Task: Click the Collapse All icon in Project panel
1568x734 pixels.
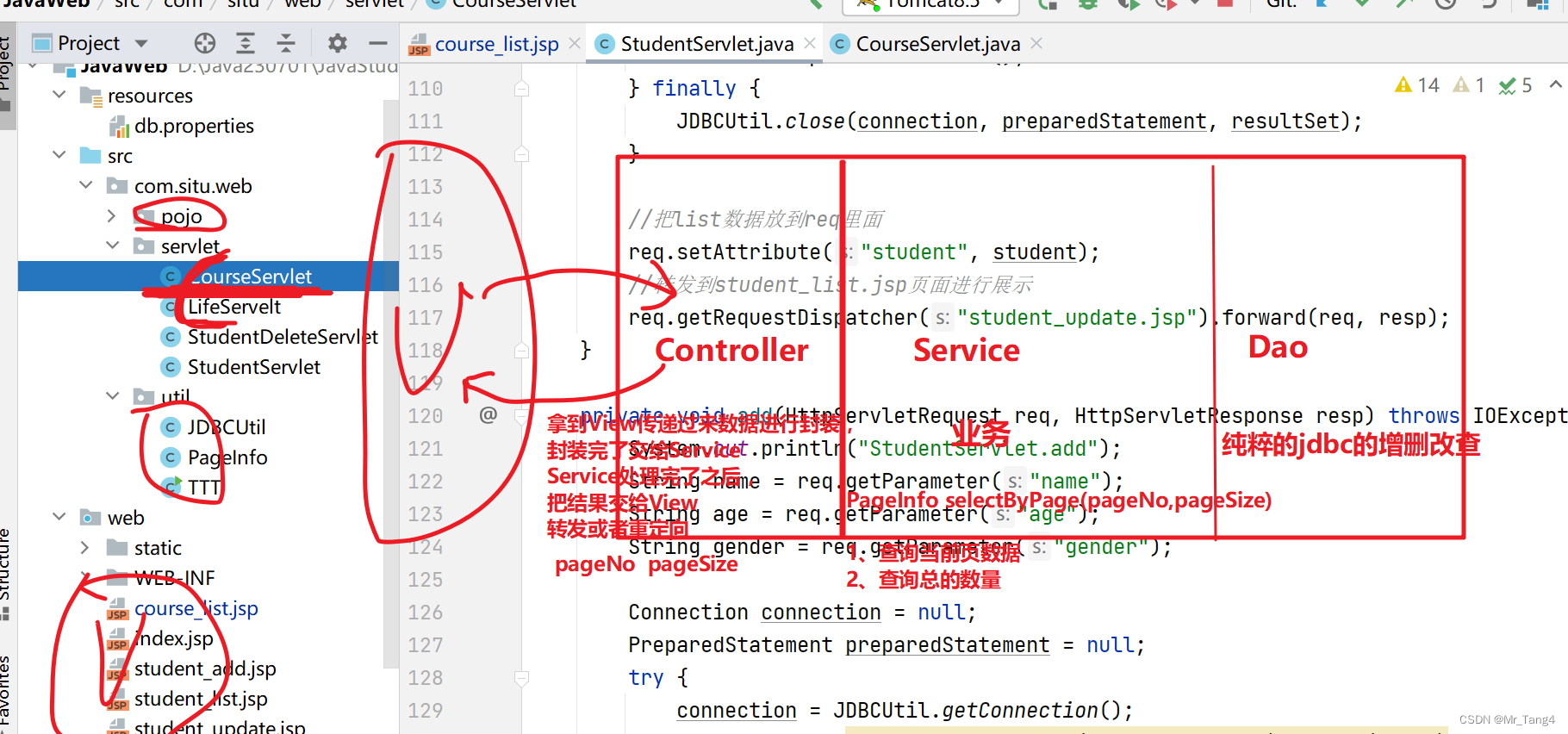Action: 286,43
